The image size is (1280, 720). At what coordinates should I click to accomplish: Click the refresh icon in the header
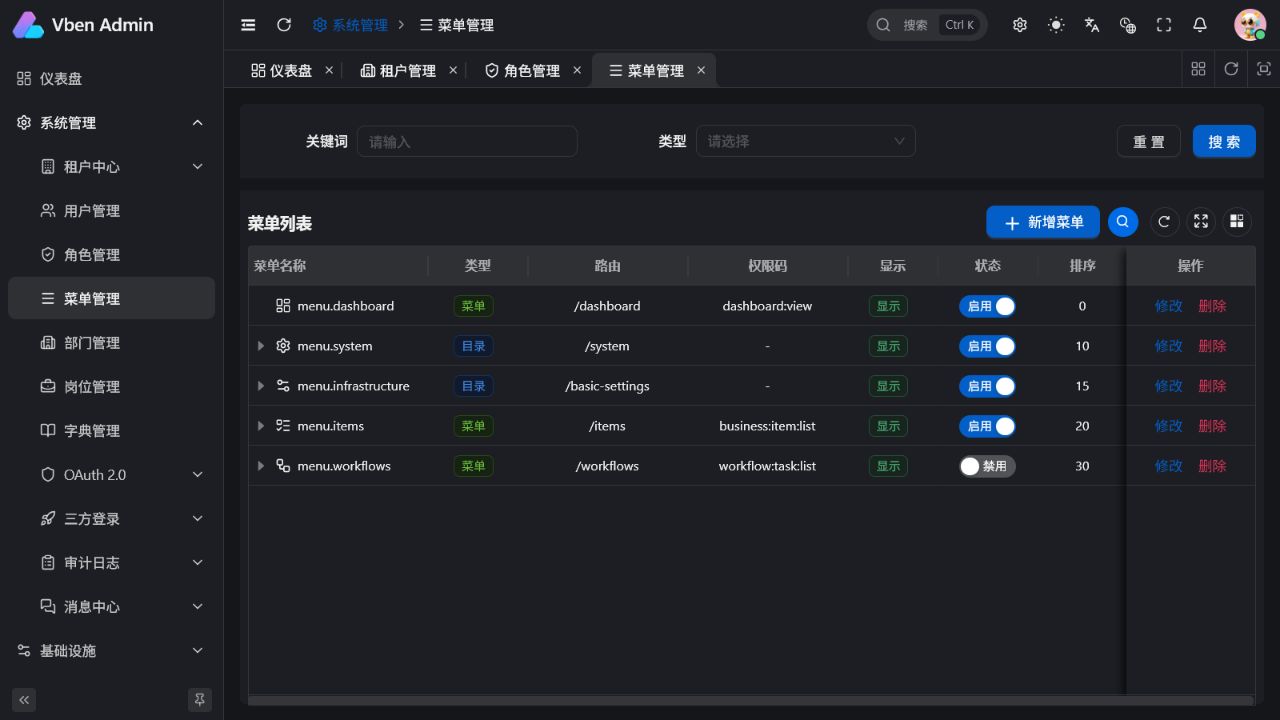click(284, 25)
